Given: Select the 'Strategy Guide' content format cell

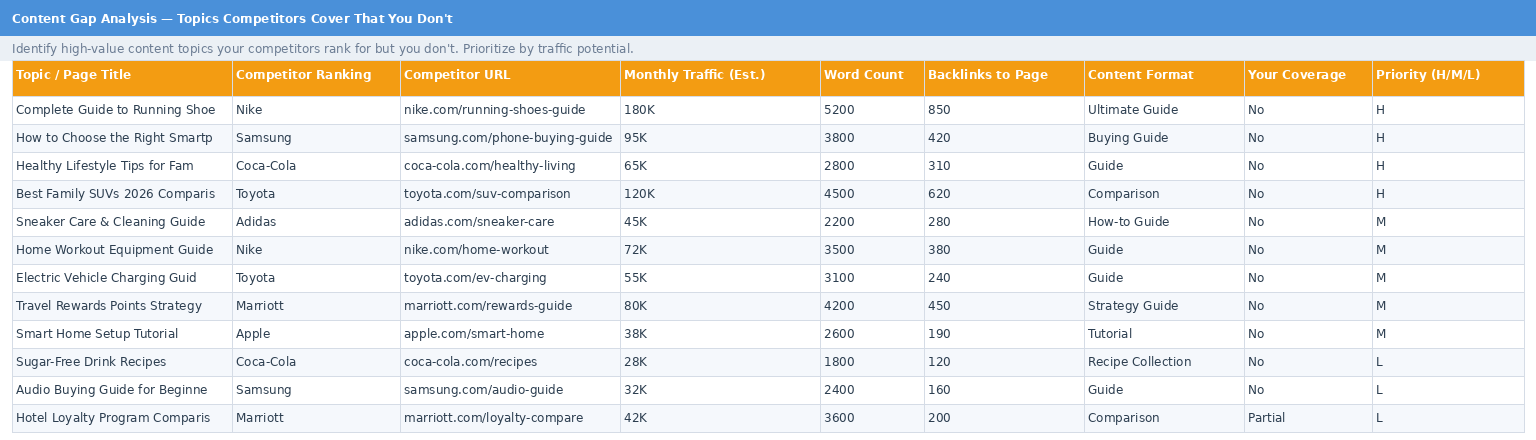Looking at the screenshot, I should pos(1164,306).
